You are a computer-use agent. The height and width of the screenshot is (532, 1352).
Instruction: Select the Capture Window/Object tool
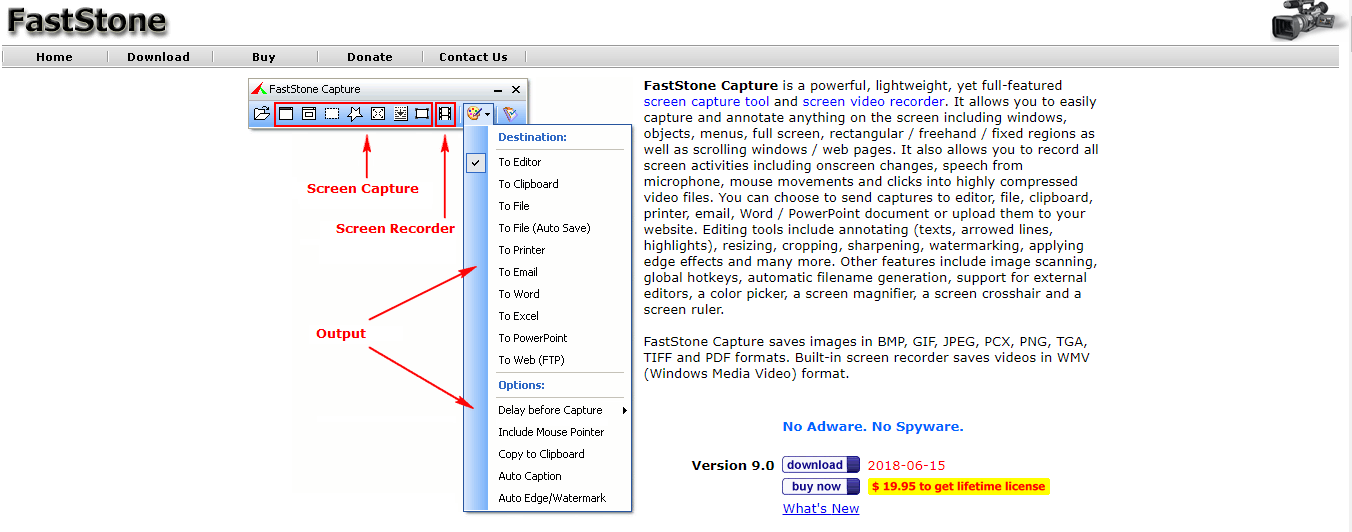point(309,114)
